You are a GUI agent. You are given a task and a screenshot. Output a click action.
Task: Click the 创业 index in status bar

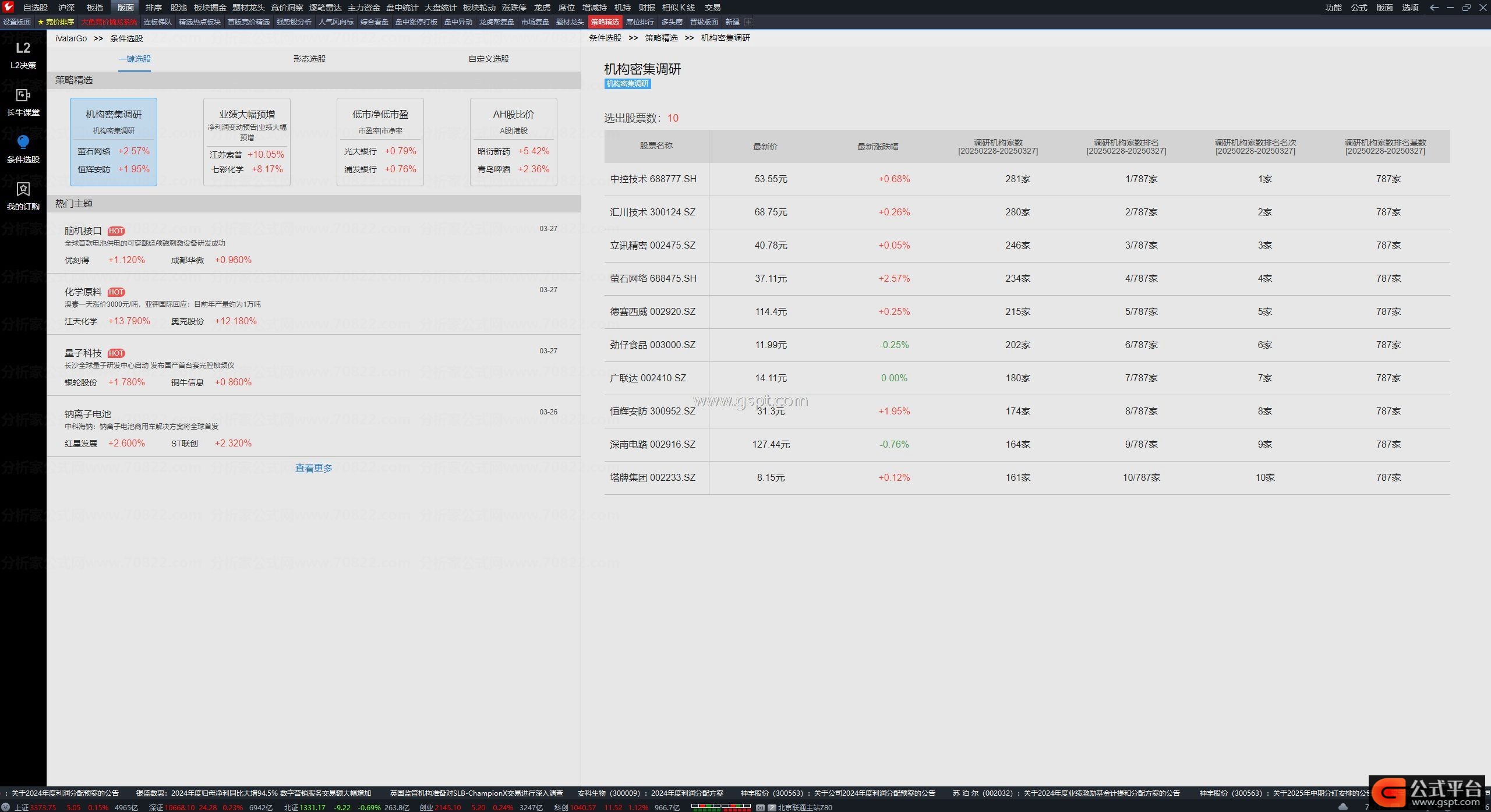click(x=426, y=807)
